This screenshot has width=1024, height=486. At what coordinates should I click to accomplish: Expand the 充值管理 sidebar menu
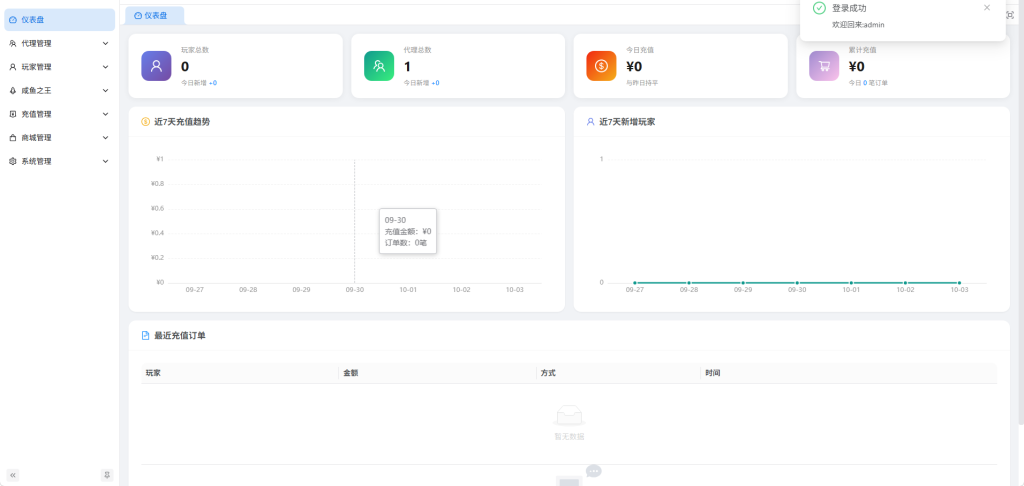pyautogui.click(x=59, y=114)
